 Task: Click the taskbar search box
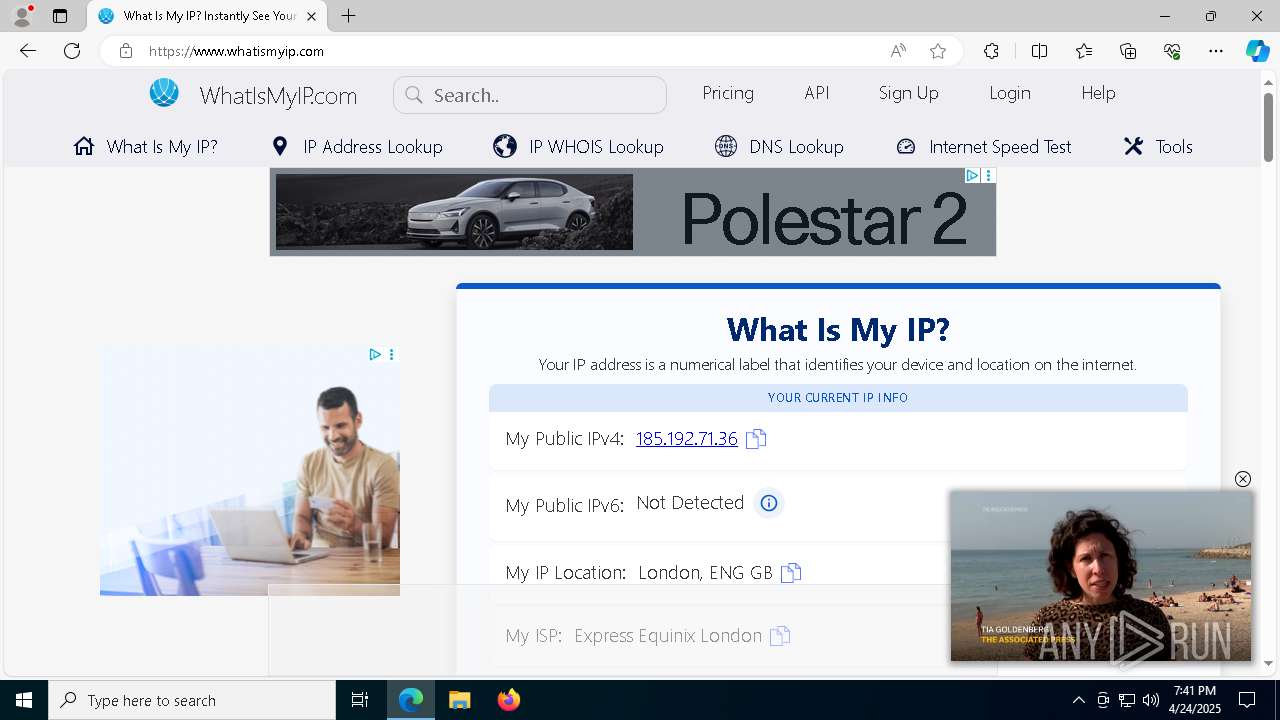[192, 700]
